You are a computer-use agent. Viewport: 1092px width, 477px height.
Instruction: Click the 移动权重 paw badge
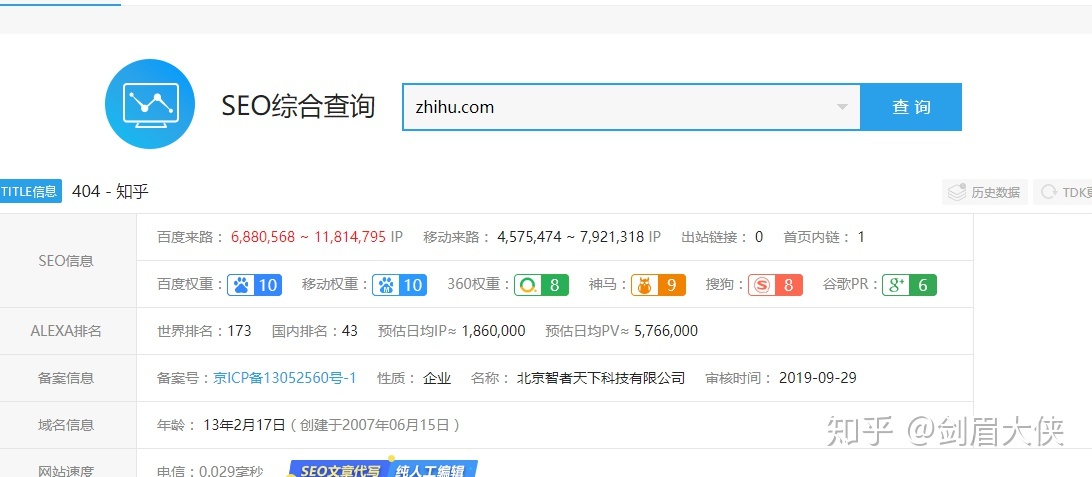(x=400, y=285)
